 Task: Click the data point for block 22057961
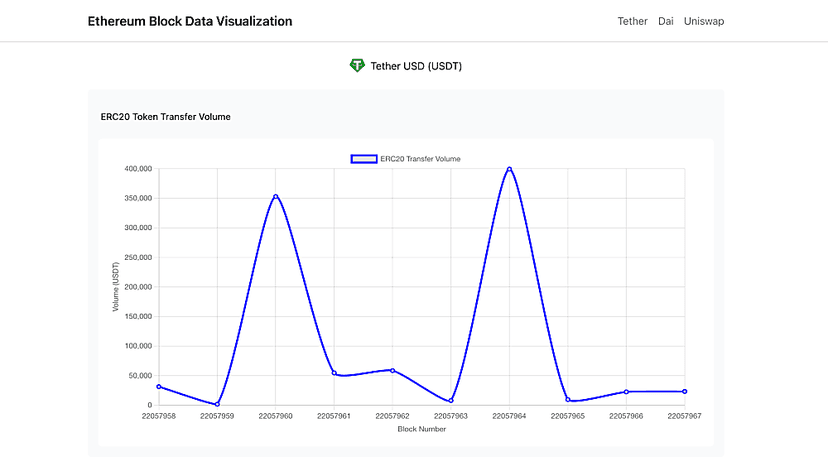click(x=334, y=373)
